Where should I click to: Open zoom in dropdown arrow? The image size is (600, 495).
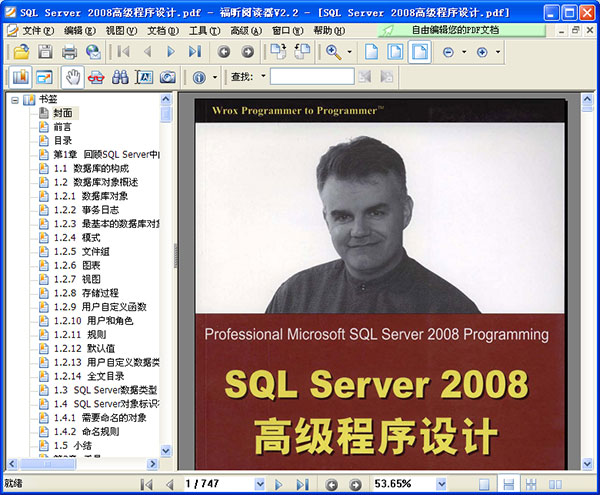click(498, 52)
